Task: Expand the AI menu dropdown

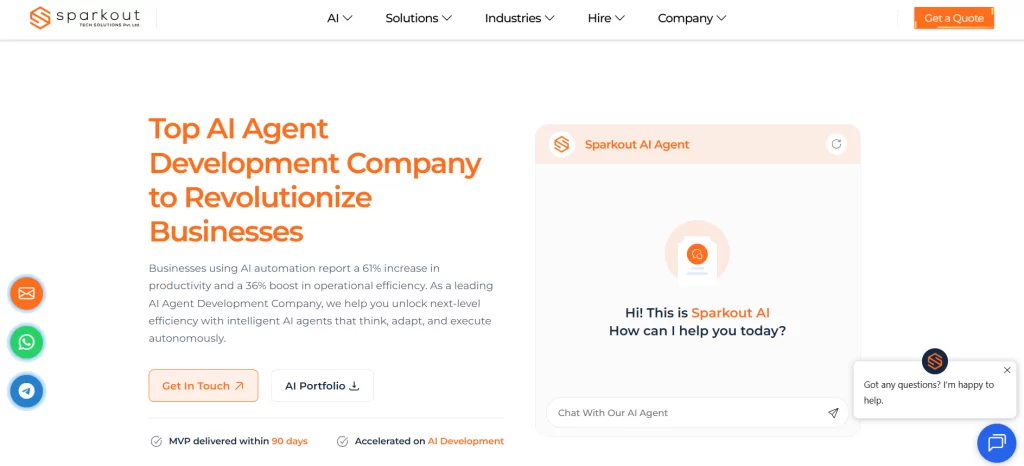Action: point(340,18)
